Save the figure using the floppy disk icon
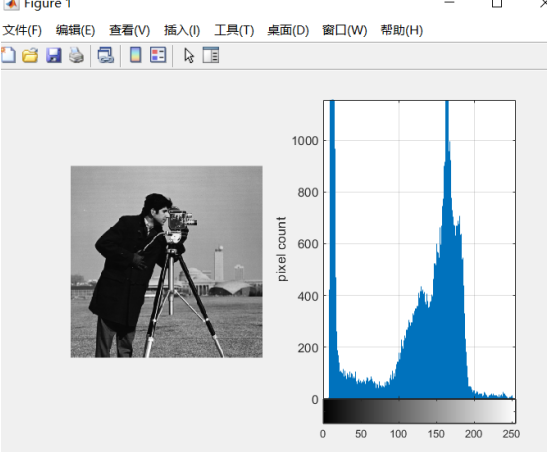This screenshot has height=452, width=547. point(53,55)
